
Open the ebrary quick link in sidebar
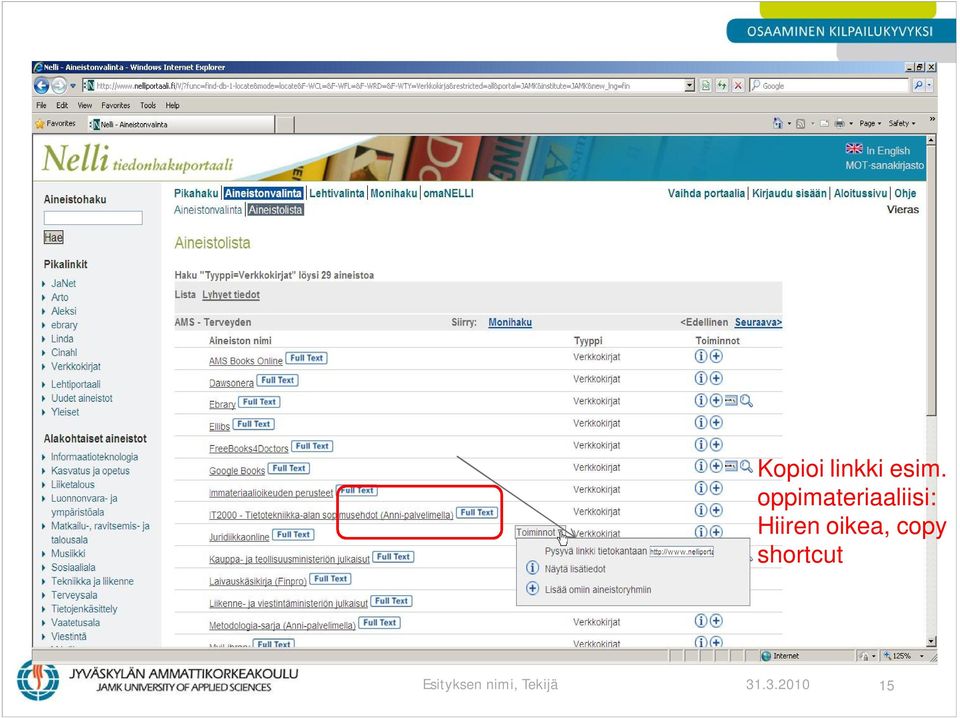(64, 325)
